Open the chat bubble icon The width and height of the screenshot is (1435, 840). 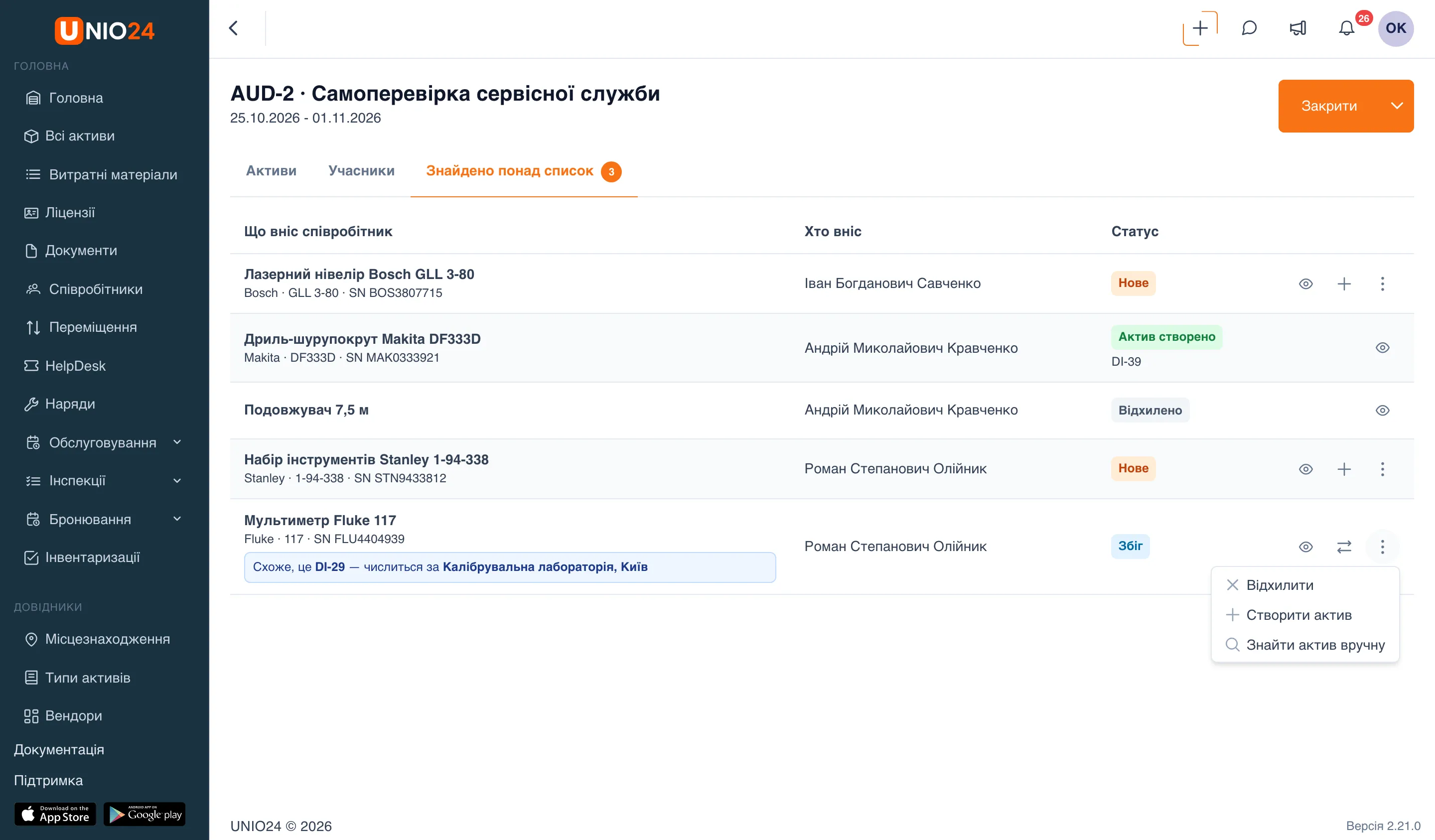pyautogui.click(x=1249, y=28)
